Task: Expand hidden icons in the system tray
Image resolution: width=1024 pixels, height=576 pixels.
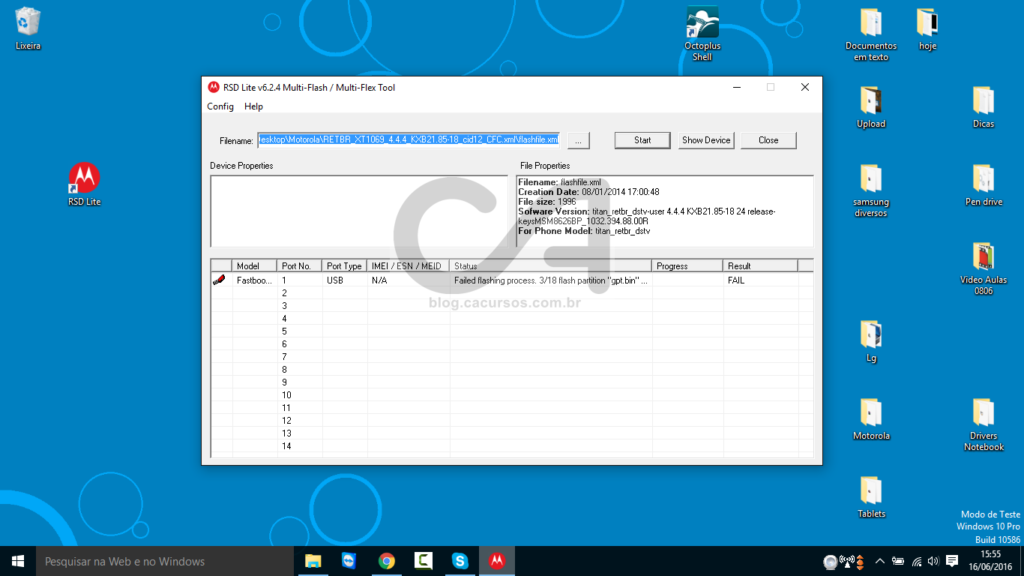Action: tap(879, 561)
